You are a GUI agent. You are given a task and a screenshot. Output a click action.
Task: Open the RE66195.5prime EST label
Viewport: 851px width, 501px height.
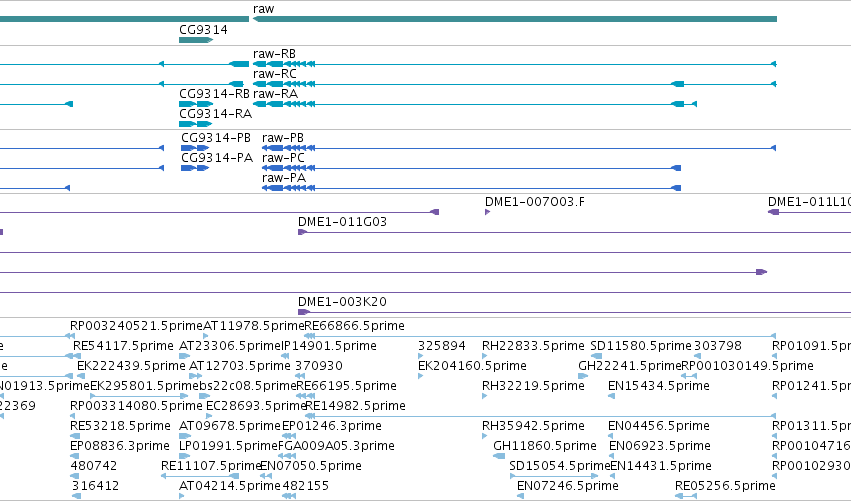(x=347, y=386)
